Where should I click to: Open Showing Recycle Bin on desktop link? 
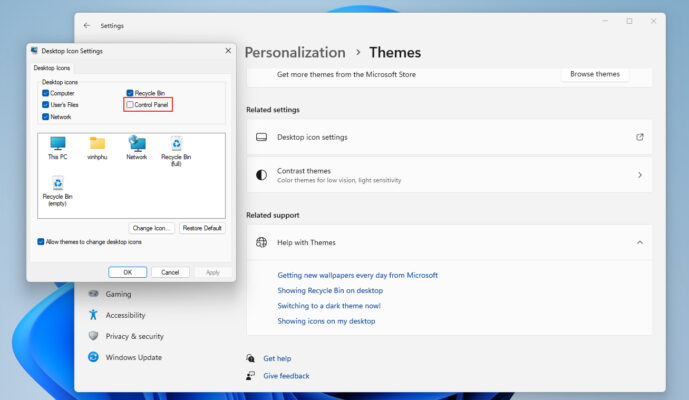331,290
